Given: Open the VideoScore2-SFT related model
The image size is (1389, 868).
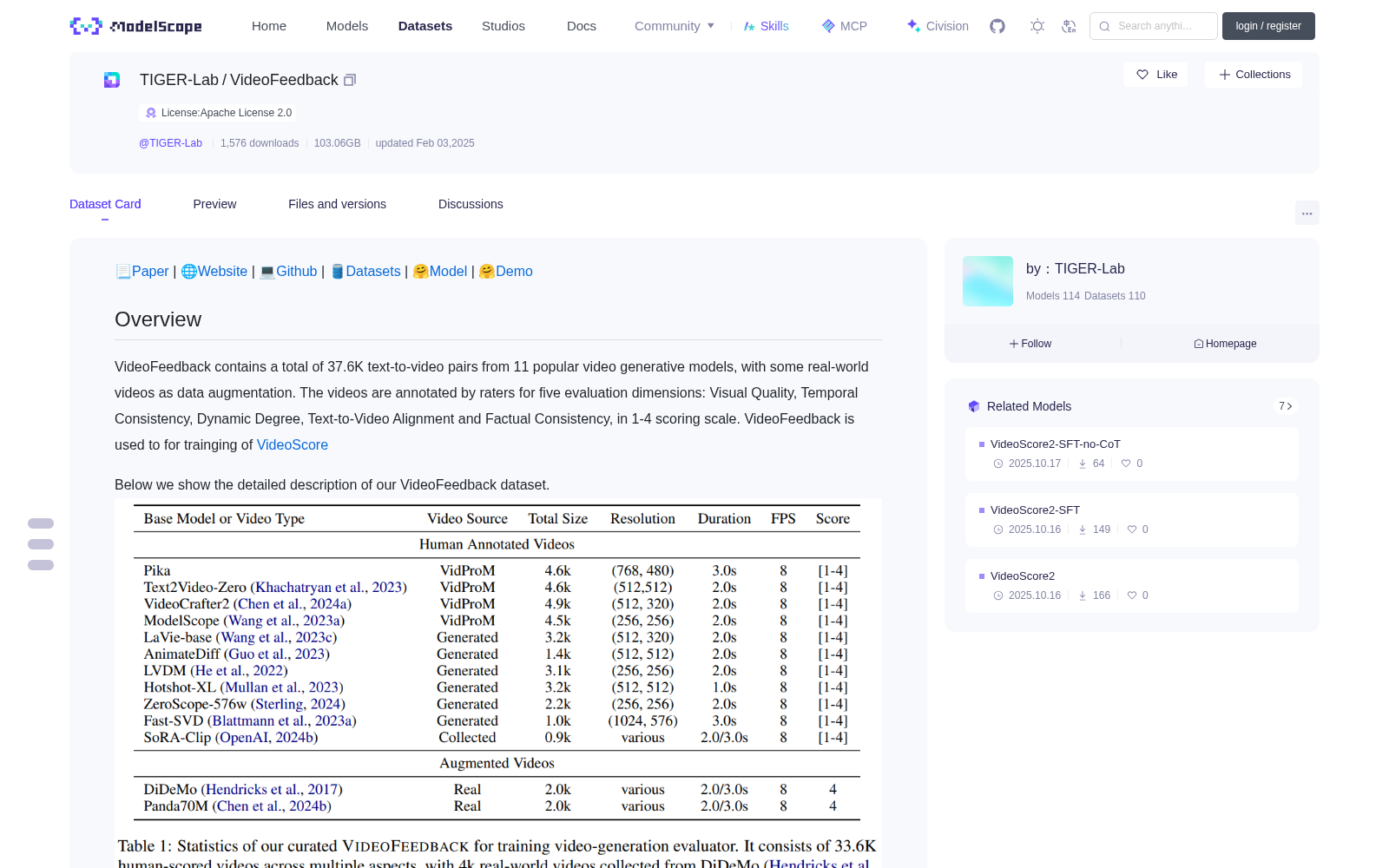Looking at the screenshot, I should click(1132, 519).
